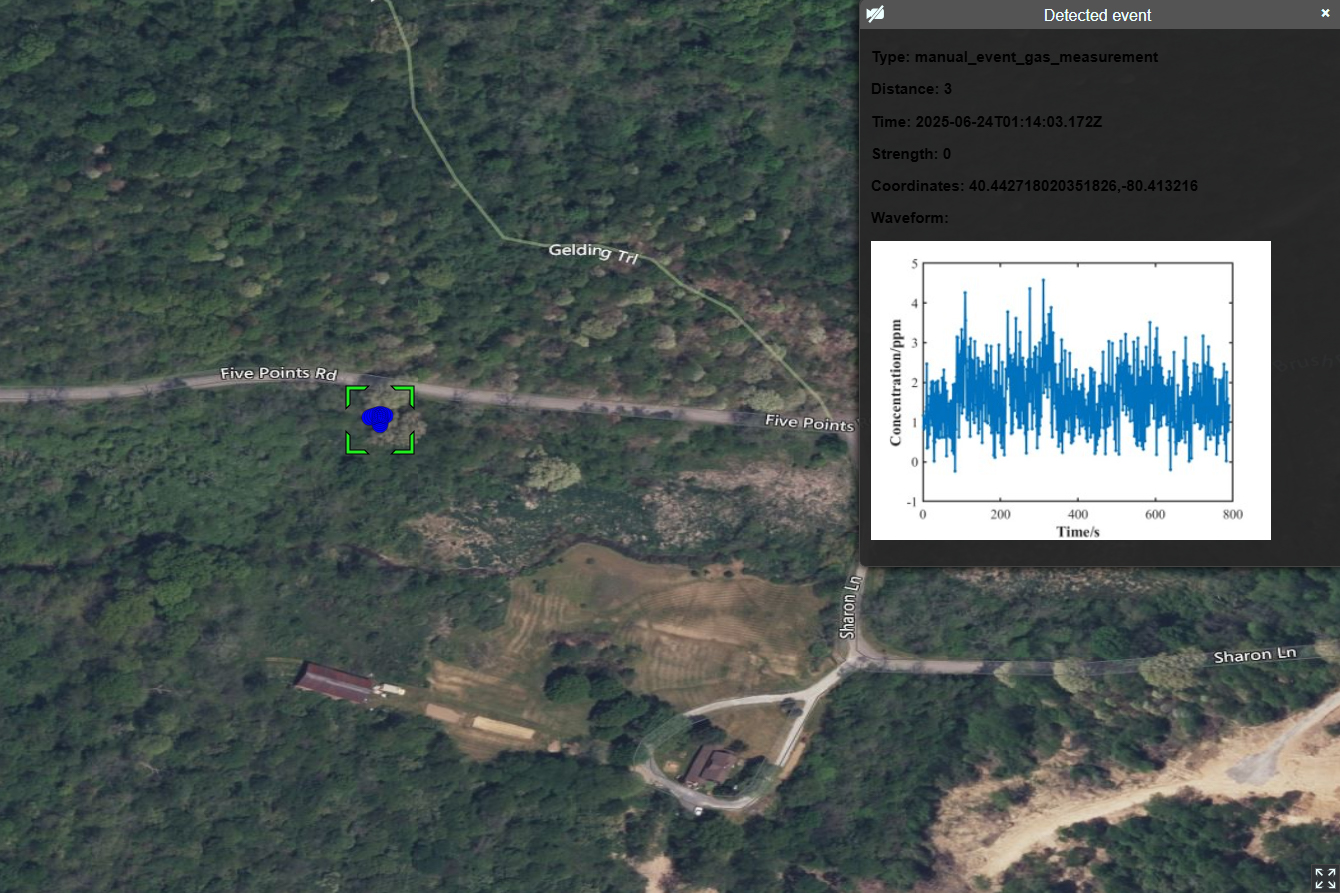The width and height of the screenshot is (1340, 893).
Task: Click the event Time timestamp line
Action: [1000, 122]
